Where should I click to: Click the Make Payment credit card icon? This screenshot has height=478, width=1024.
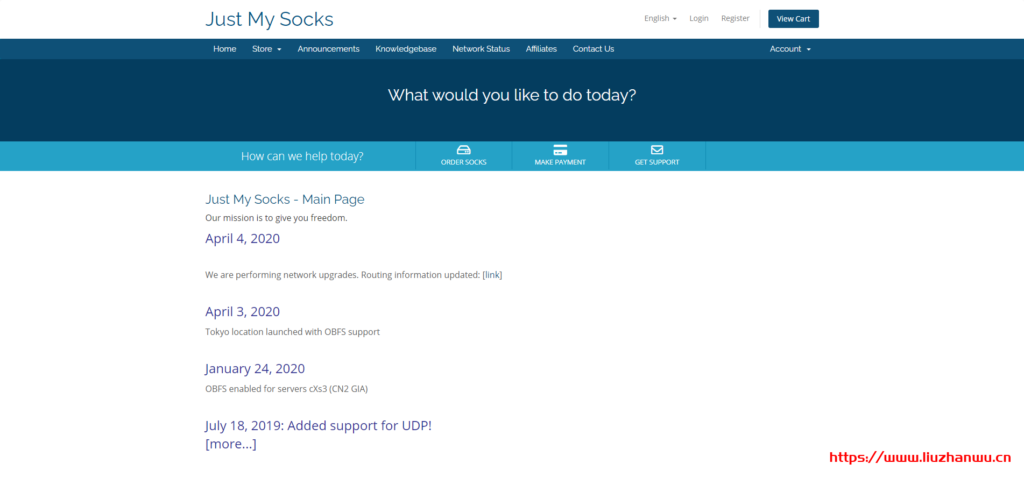click(x=560, y=150)
